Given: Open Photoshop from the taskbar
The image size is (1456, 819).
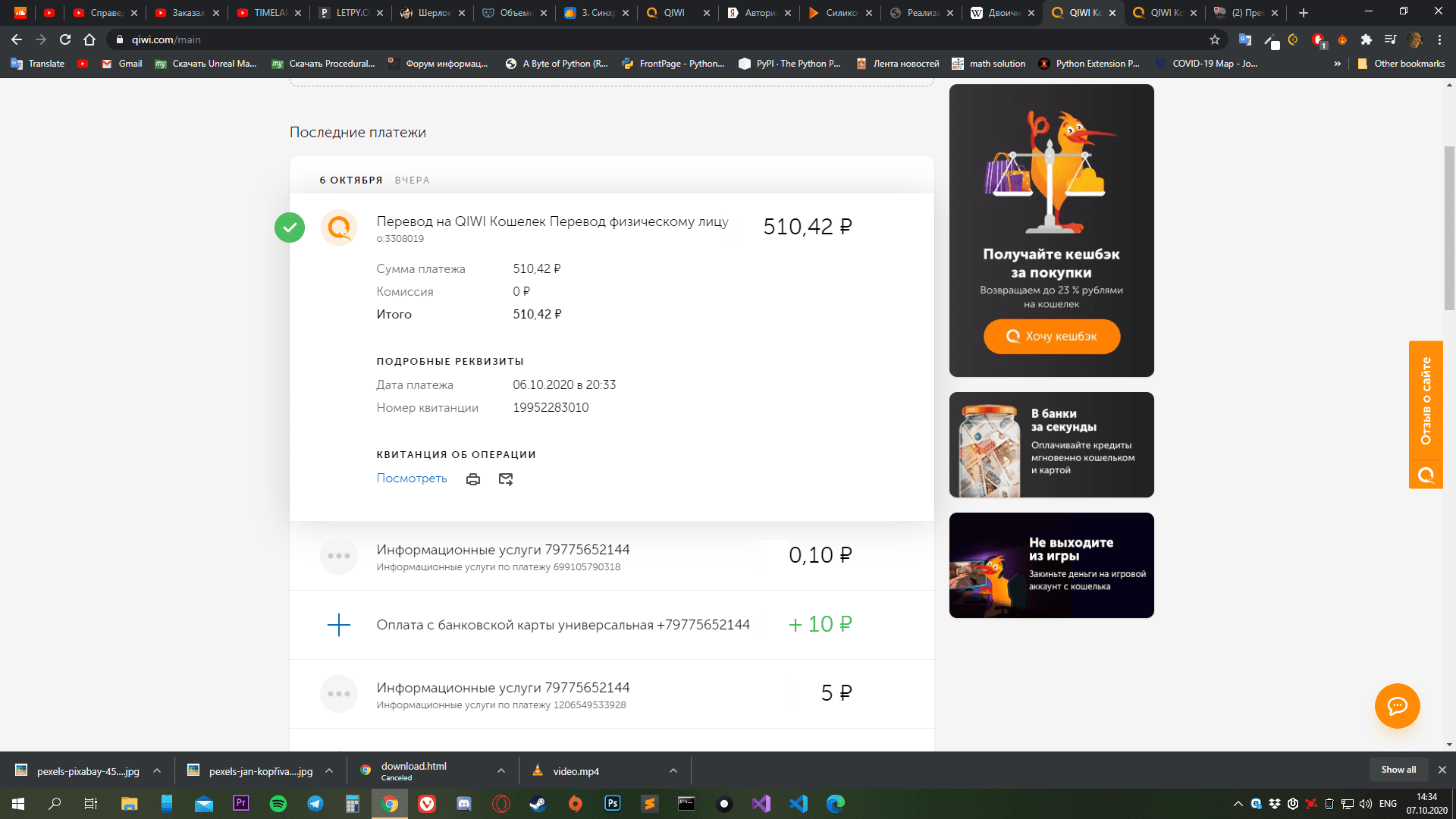Looking at the screenshot, I should click(x=612, y=804).
